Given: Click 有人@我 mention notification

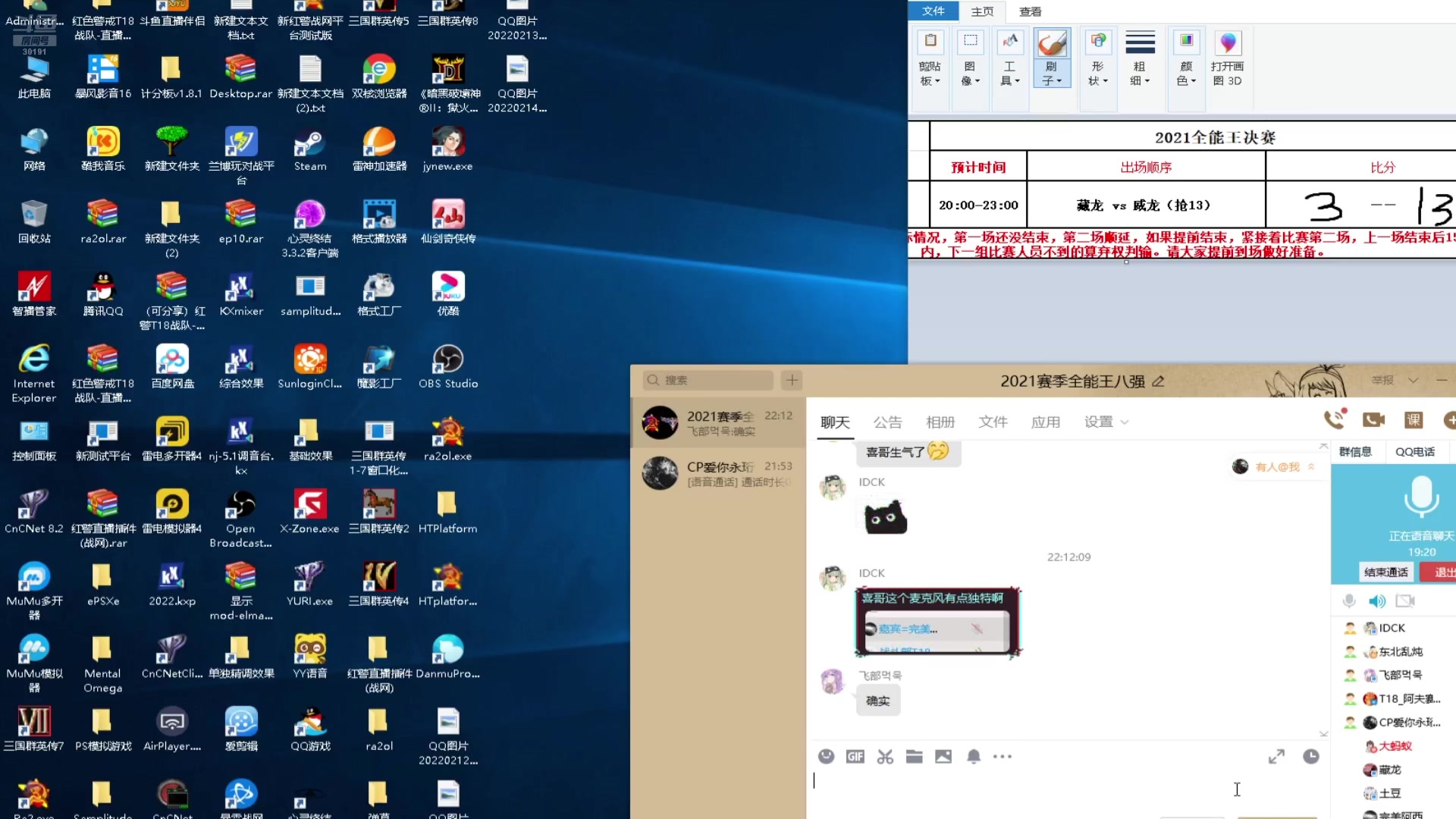Looking at the screenshot, I should pos(1277,466).
